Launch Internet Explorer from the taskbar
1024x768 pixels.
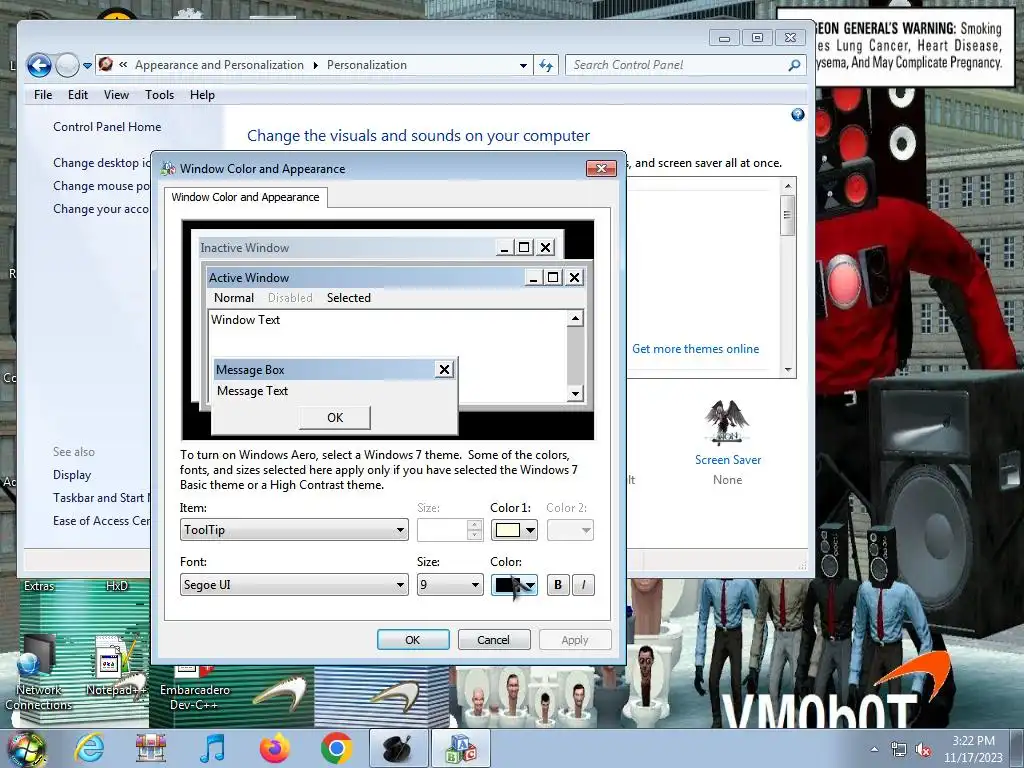click(x=89, y=748)
